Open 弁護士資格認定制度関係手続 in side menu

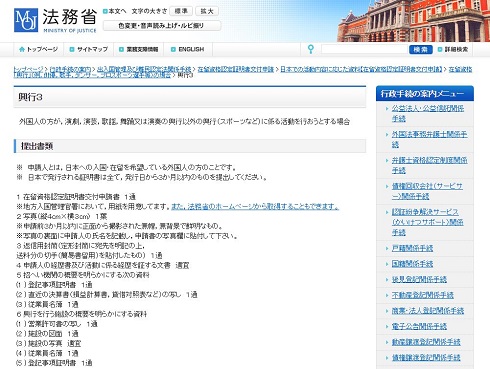pyautogui.click(x=429, y=165)
